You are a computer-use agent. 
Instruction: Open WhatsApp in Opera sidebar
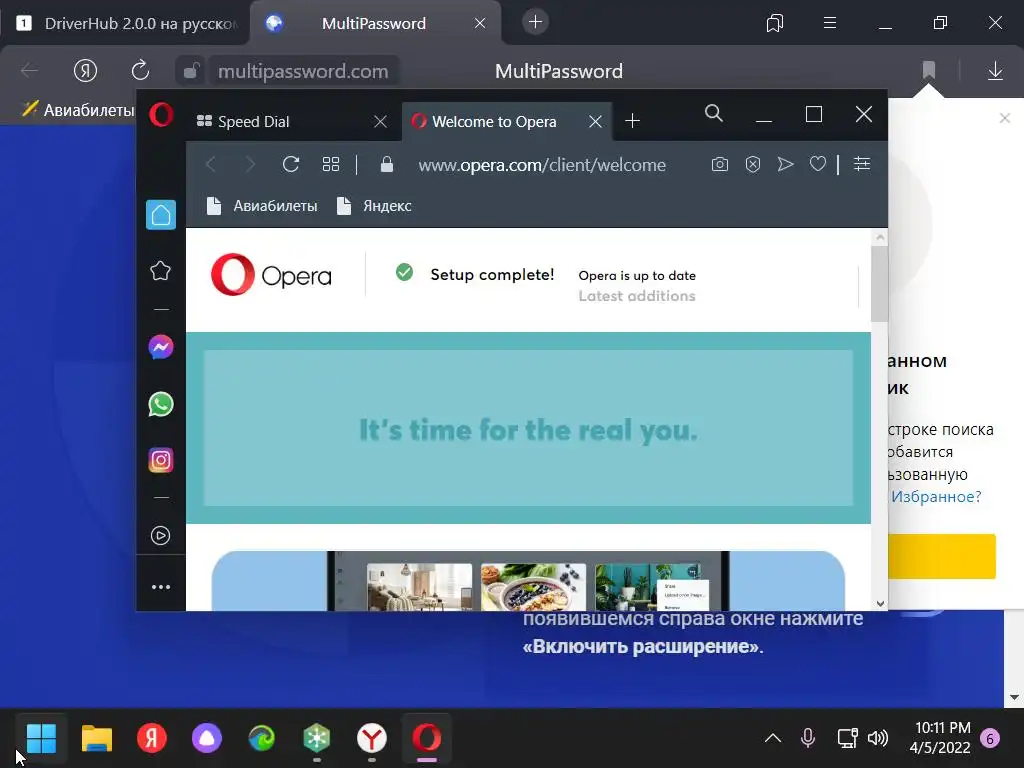pyautogui.click(x=161, y=404)
